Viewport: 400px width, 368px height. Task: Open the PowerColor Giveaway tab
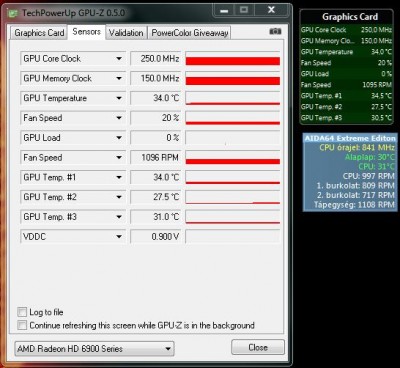189,33
